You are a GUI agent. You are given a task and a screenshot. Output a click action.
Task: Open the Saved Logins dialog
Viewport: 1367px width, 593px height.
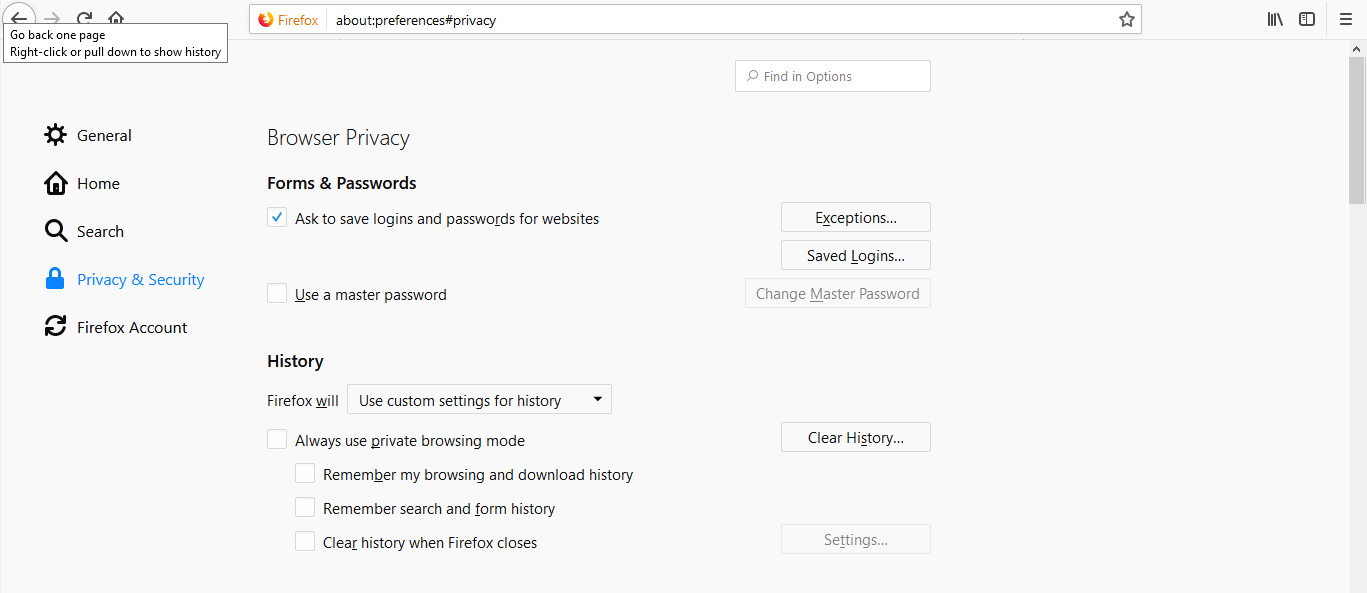(x=856, y=255)
